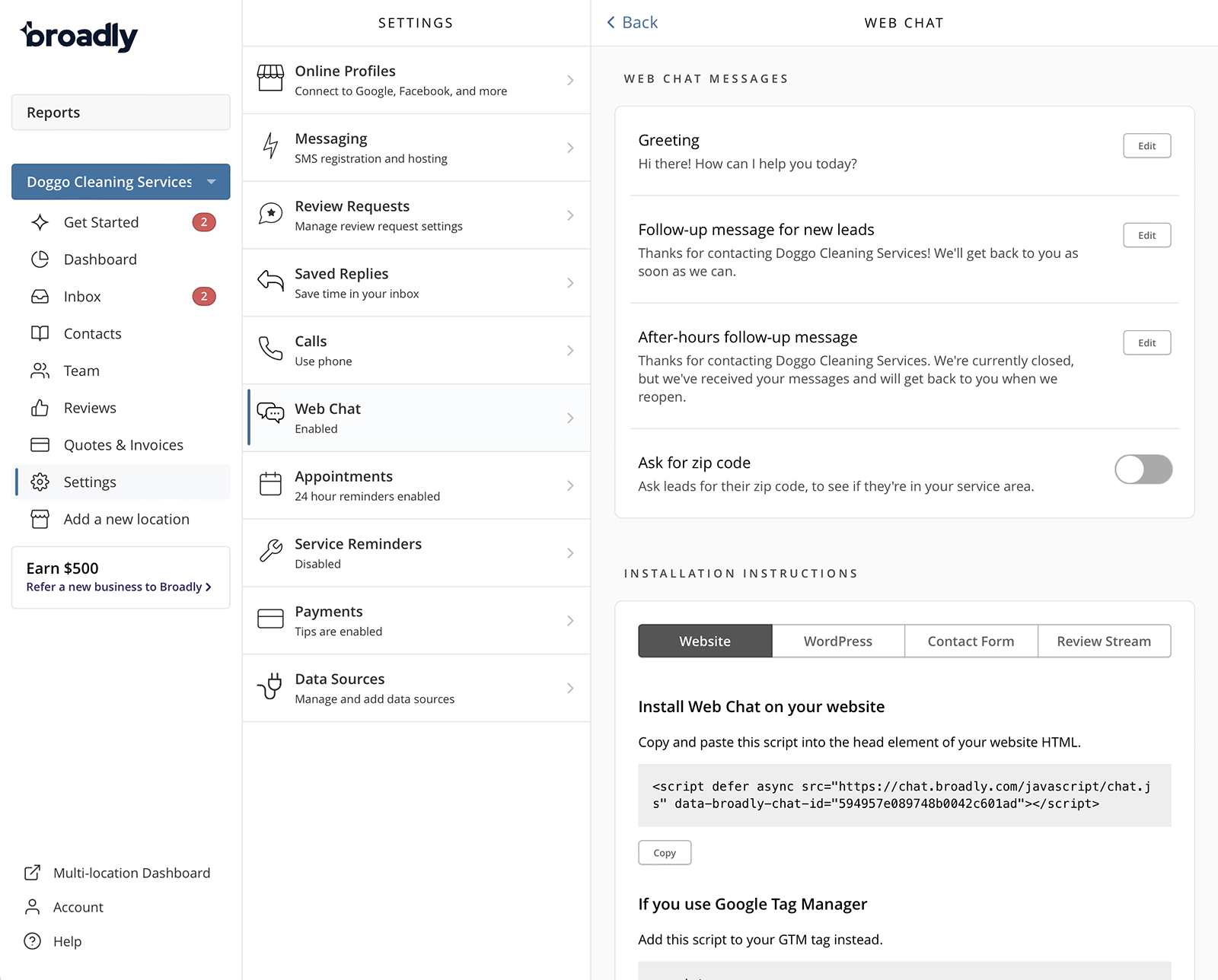Click the Get Started badge showing 2

pos(204,222)
